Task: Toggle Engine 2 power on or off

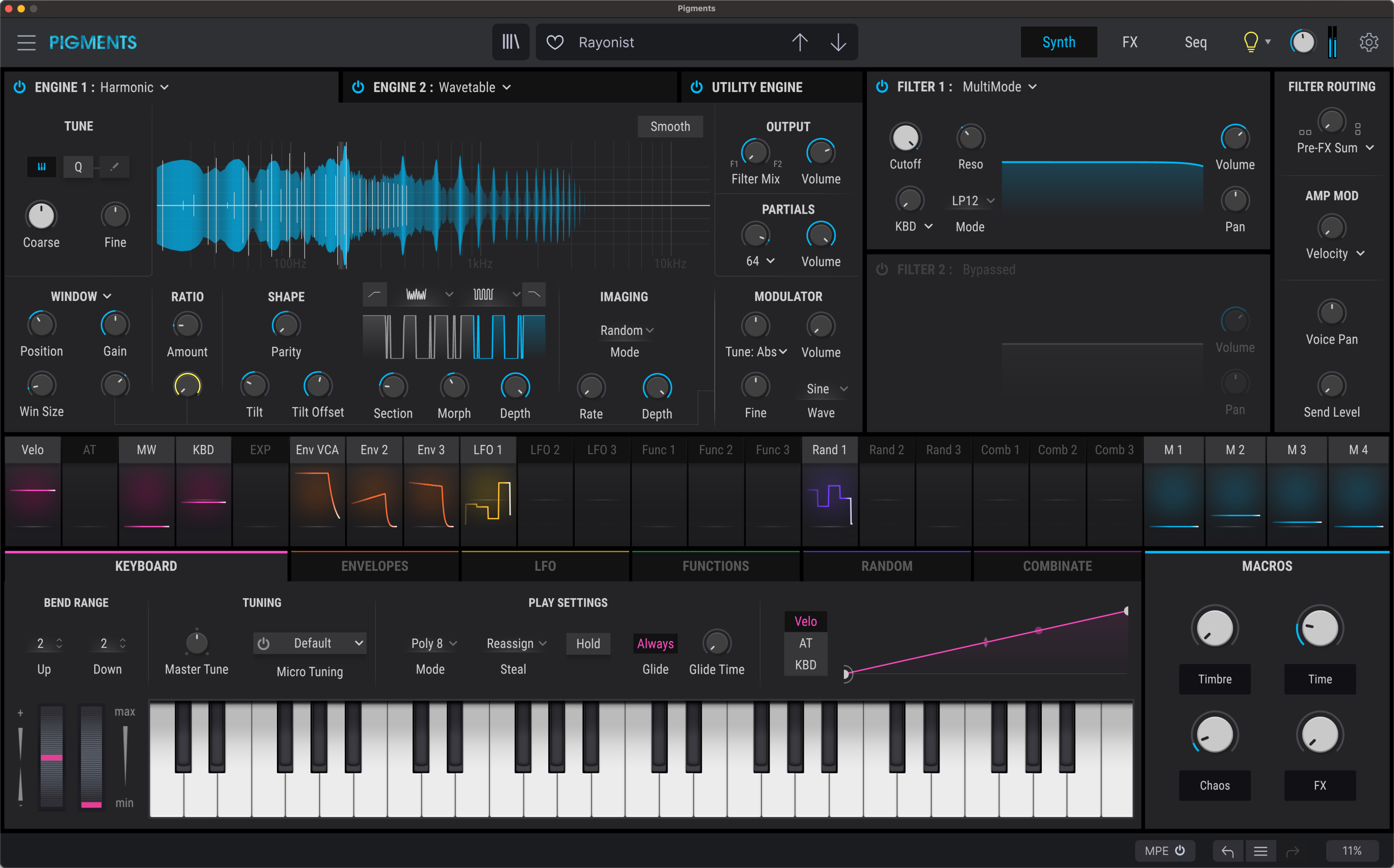Action: (358, 87)
